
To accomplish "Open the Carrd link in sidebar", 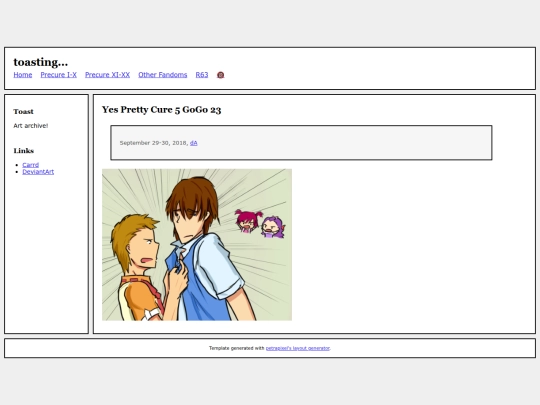I will tap(31, 165).
